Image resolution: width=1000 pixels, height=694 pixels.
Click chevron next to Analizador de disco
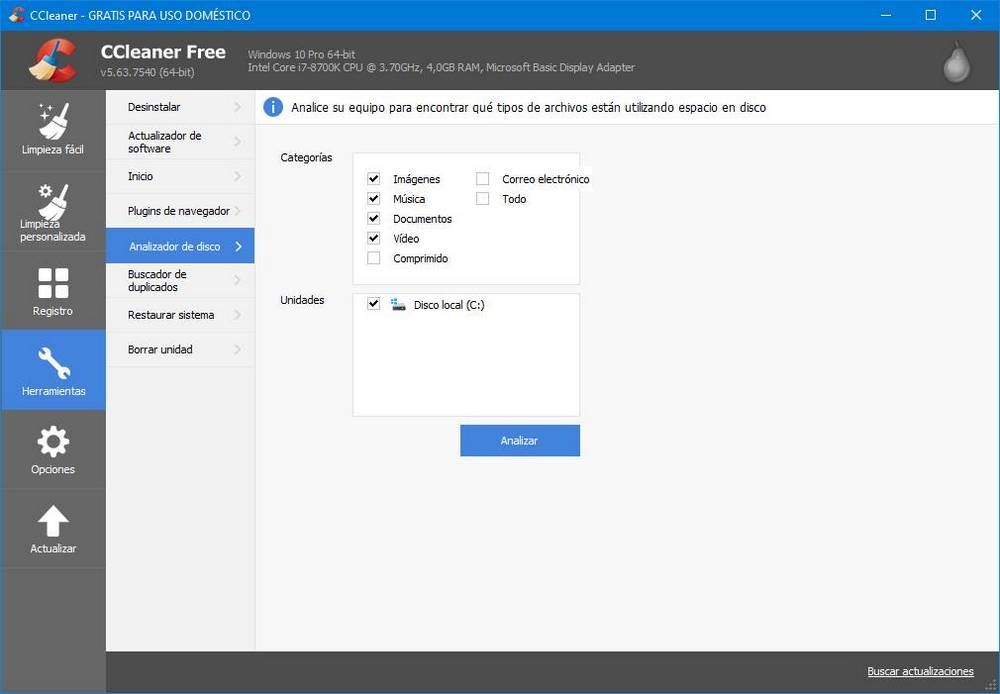click(239, 246)
